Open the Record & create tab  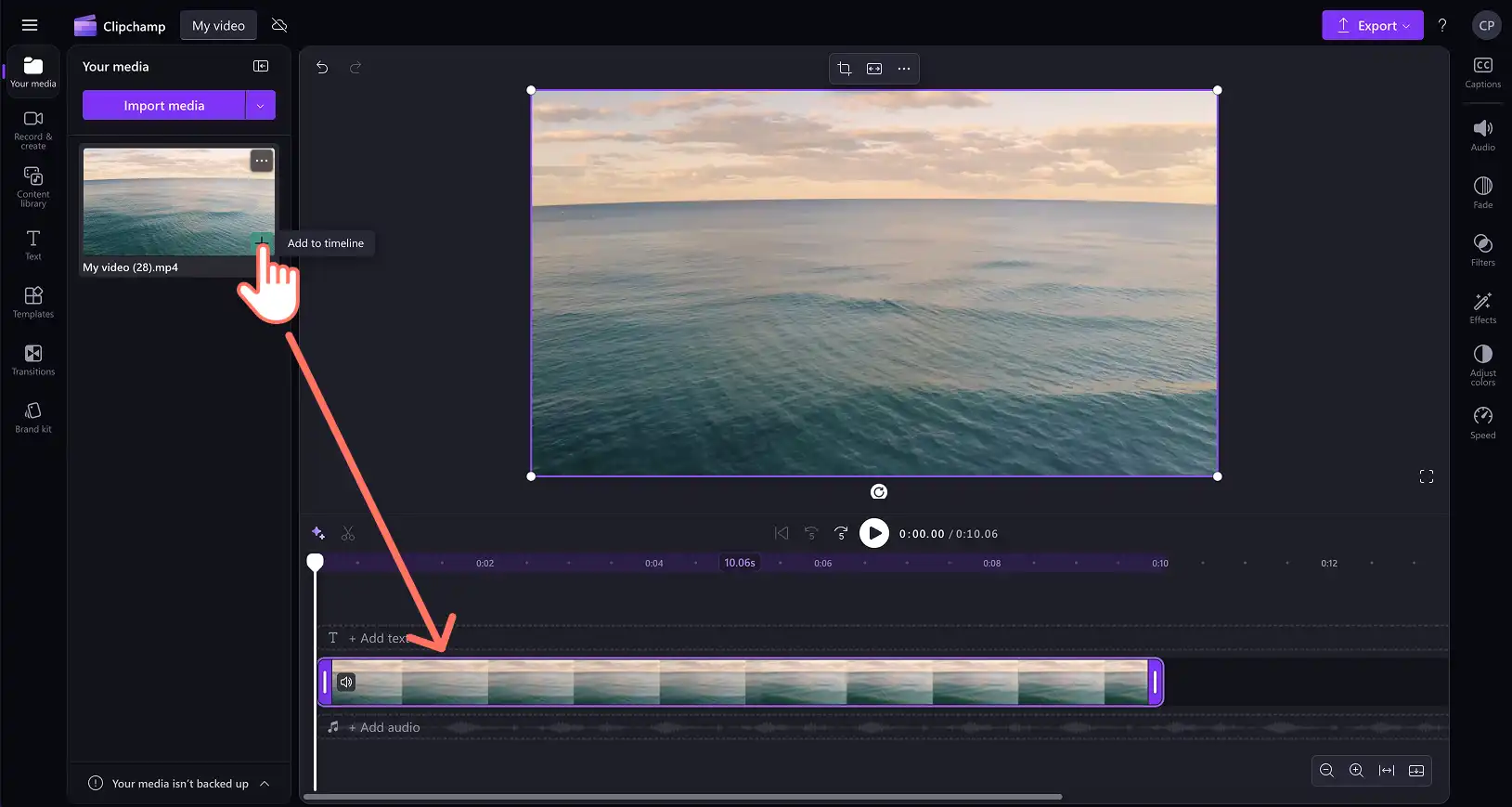click(33, 130)
